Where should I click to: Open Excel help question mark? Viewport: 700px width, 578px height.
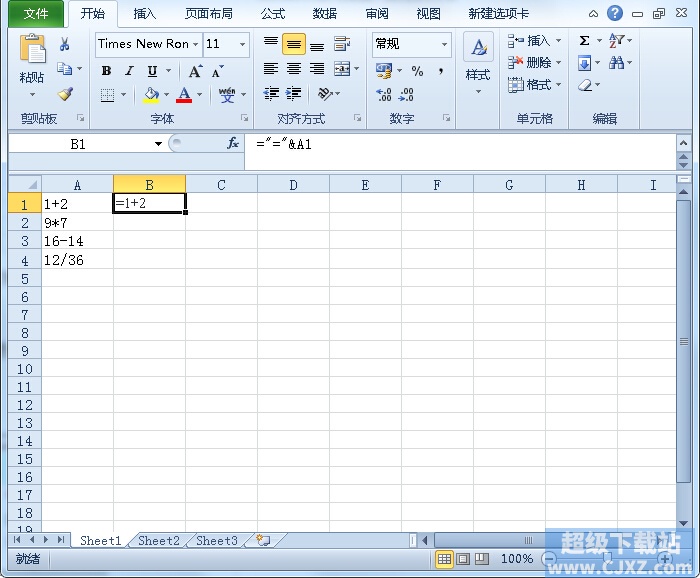point(615,13)
